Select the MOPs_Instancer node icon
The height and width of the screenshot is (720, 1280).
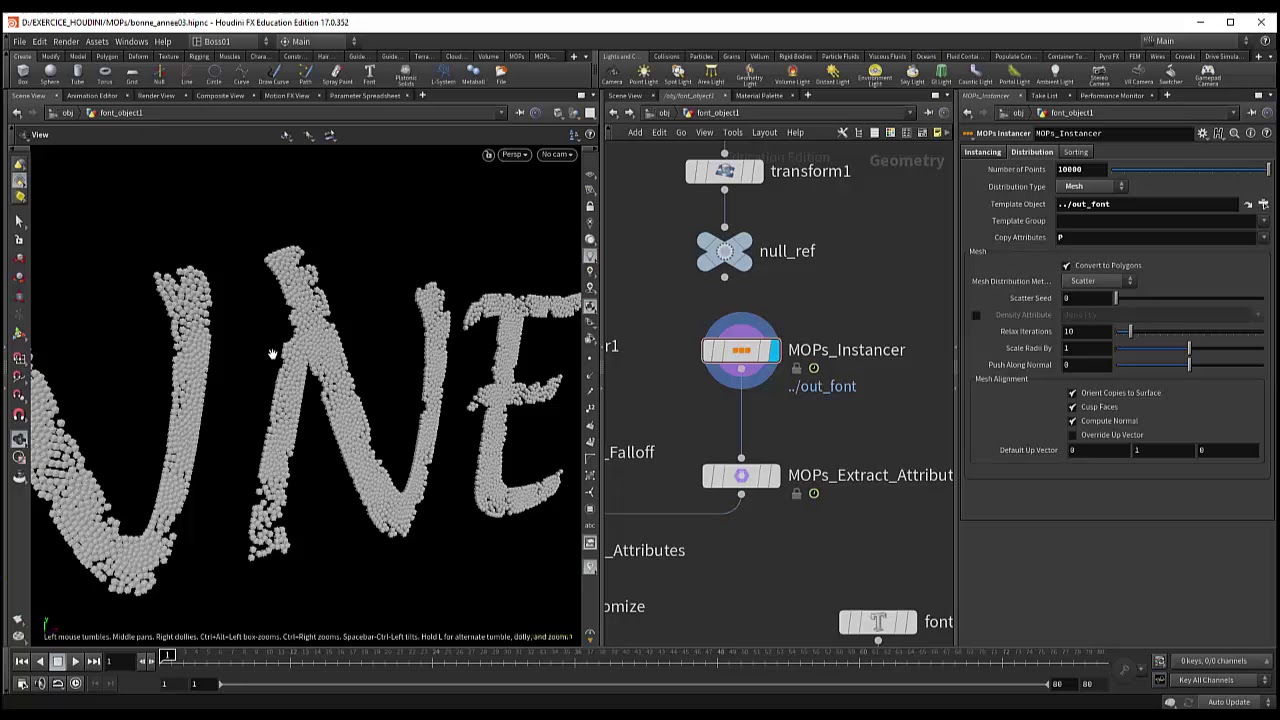point(741,350)
